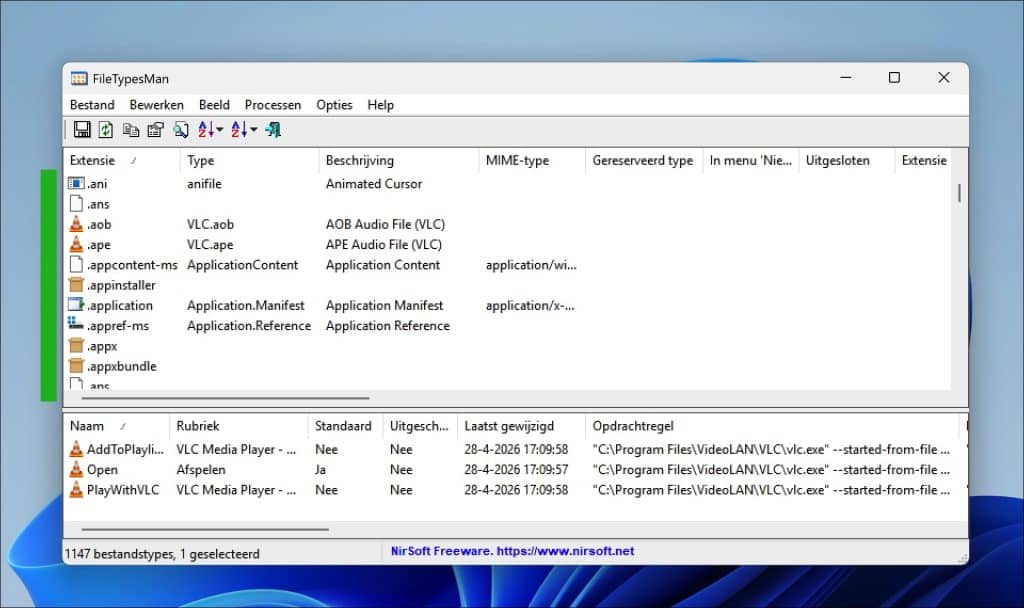Click 'APE Audio File (VLC)' description
Screen dimensions: 1024x608
[384, 244]
